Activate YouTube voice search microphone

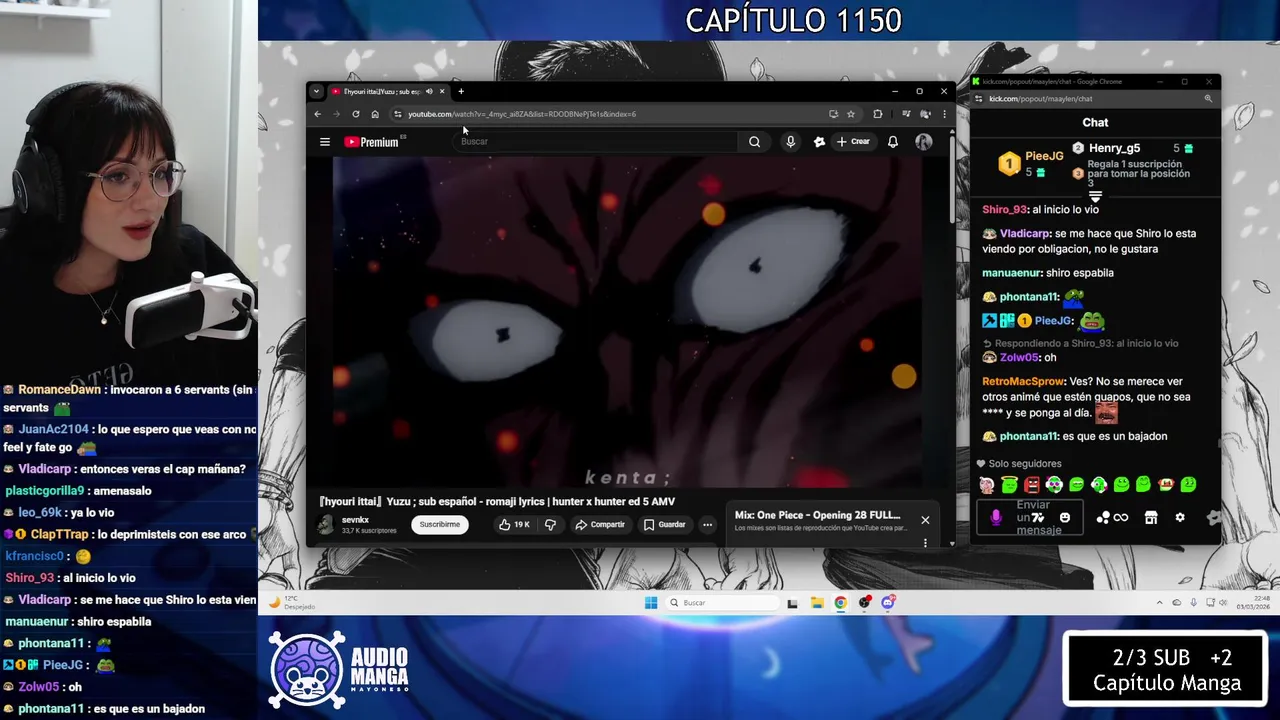tap(790, 142)
